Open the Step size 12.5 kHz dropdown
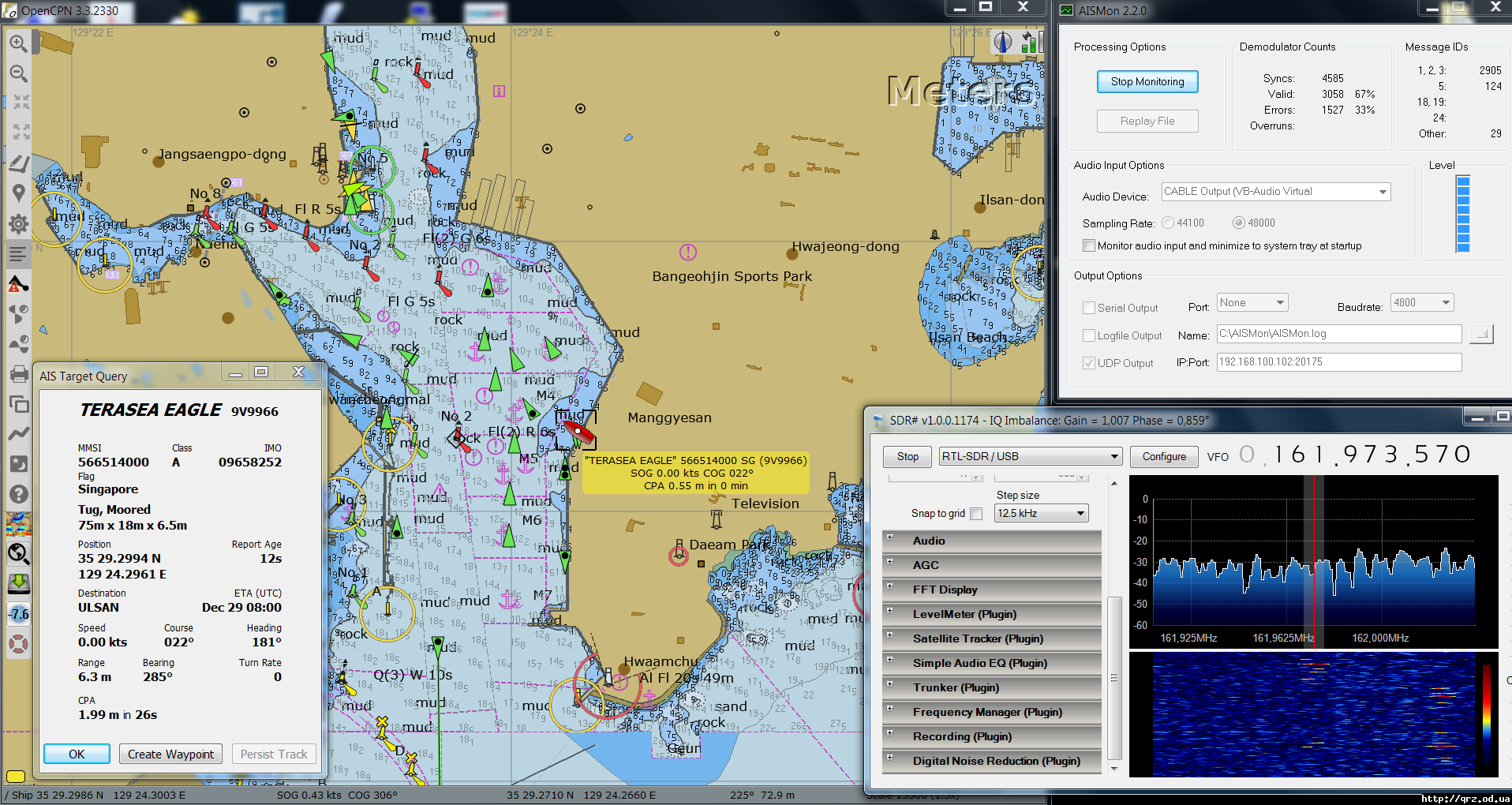 pos(1041,514)
